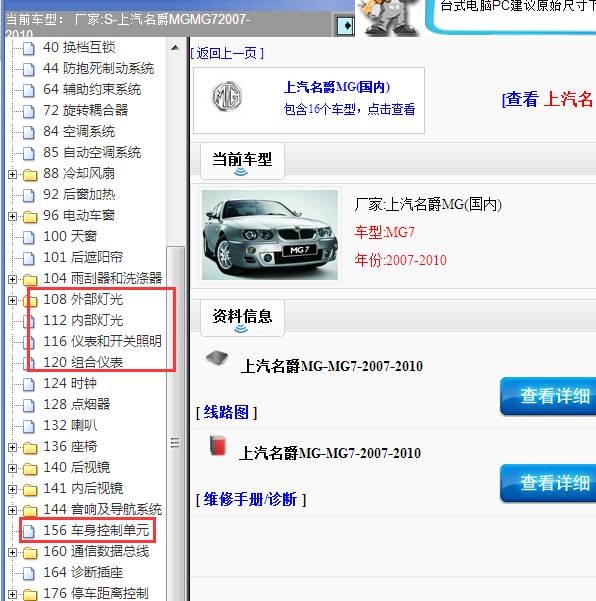
Task: Open 包含16个车型，点击查看 link
Action: point(349,109)
